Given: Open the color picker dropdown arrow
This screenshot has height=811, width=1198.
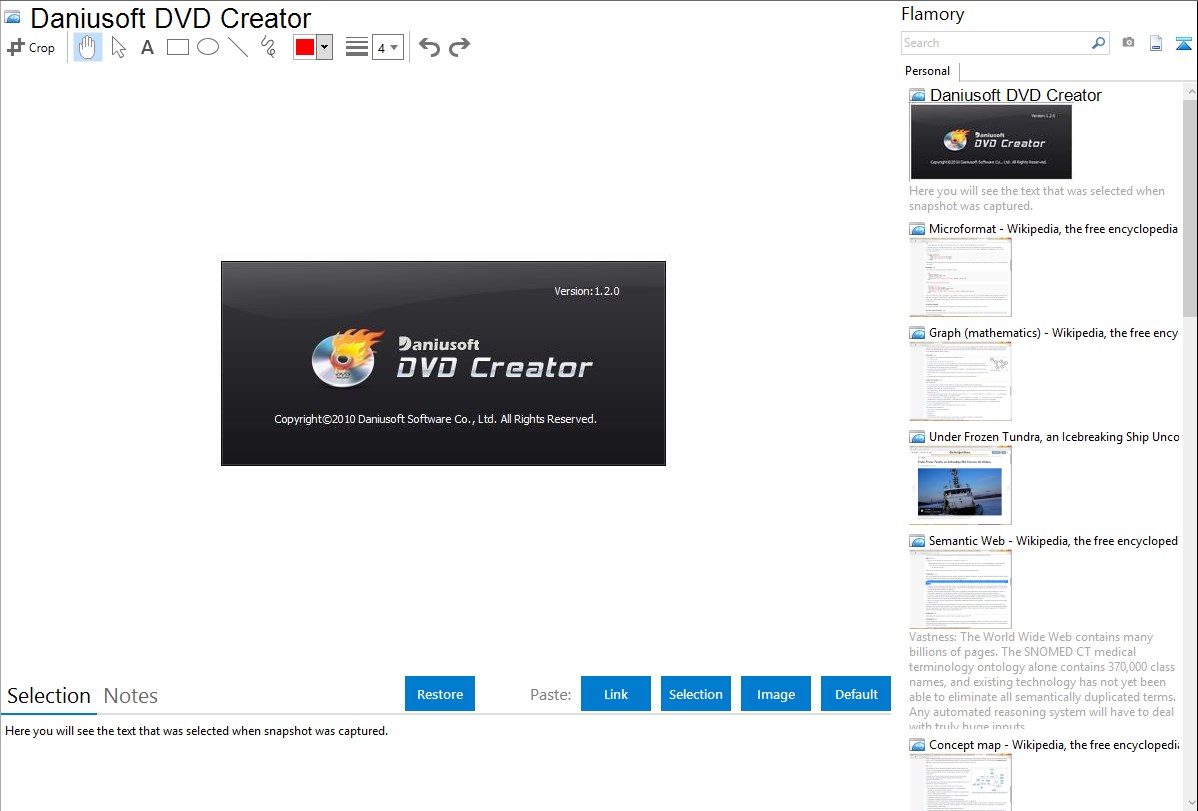Looking at the screenshot, I should (324, 47).
